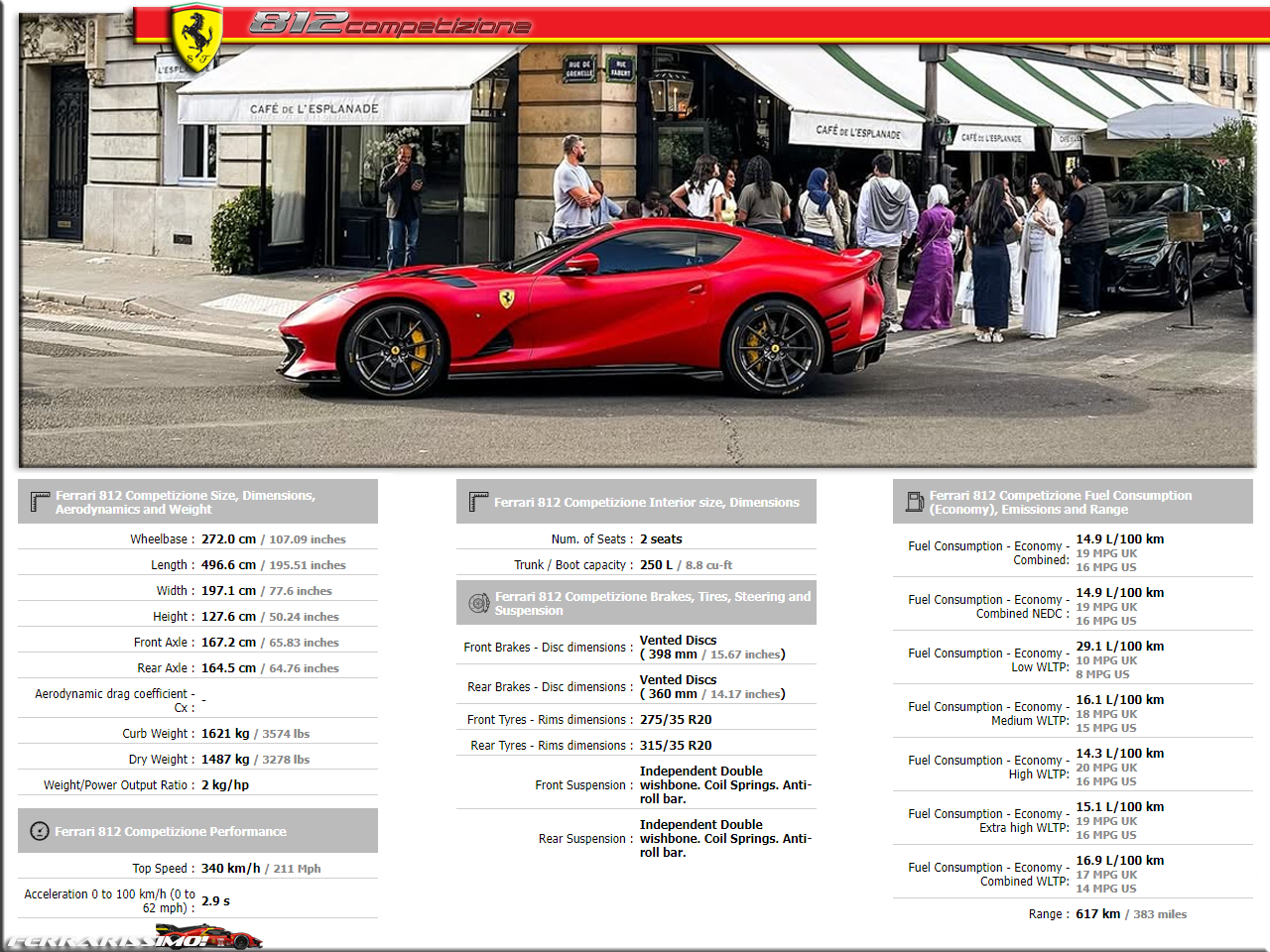
Task: Select the Fuel Consumption, Emissions and Range header
Action: [x=1060, y=502]
